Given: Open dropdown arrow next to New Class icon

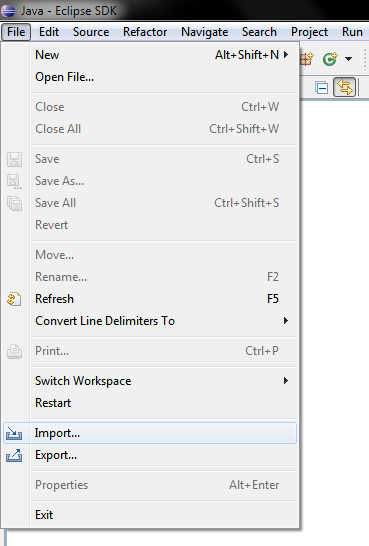Looking at the screenshot, I should [348, 59].
